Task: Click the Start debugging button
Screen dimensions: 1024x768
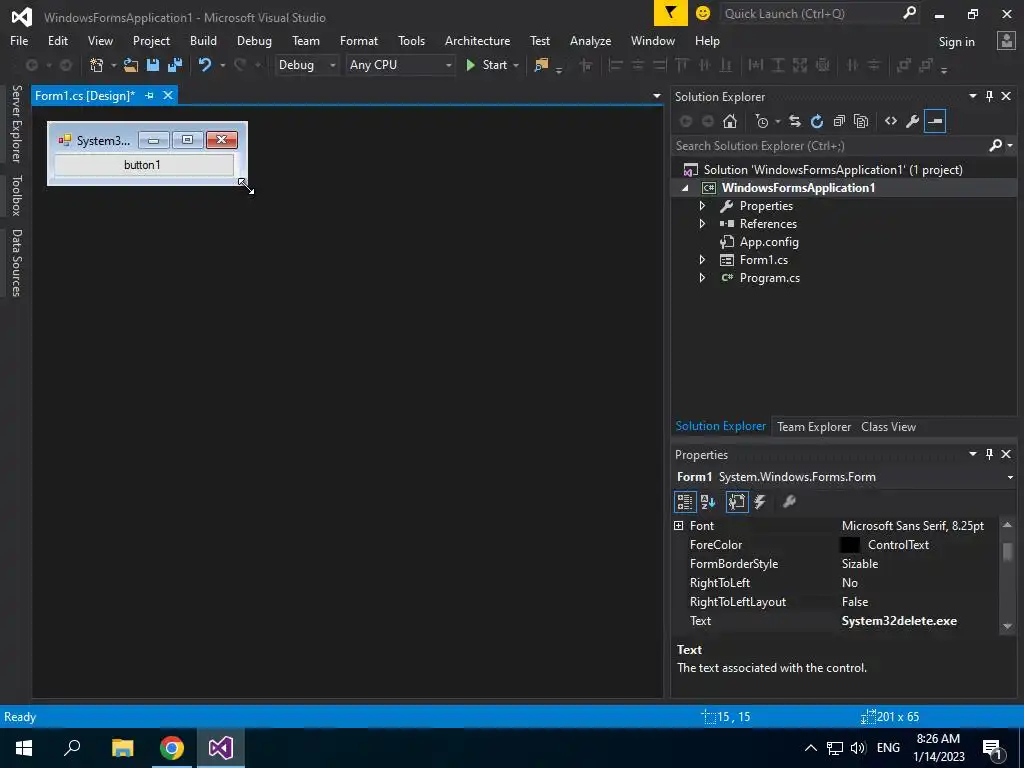Action: (x=487, y=65)
